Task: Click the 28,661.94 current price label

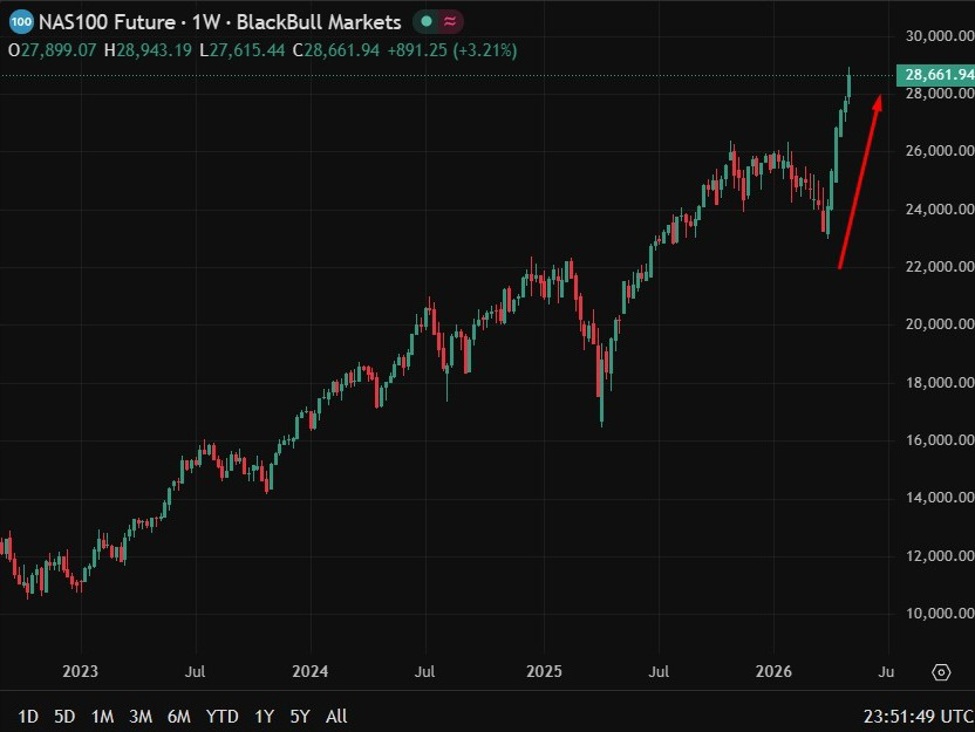Action: 936,75
